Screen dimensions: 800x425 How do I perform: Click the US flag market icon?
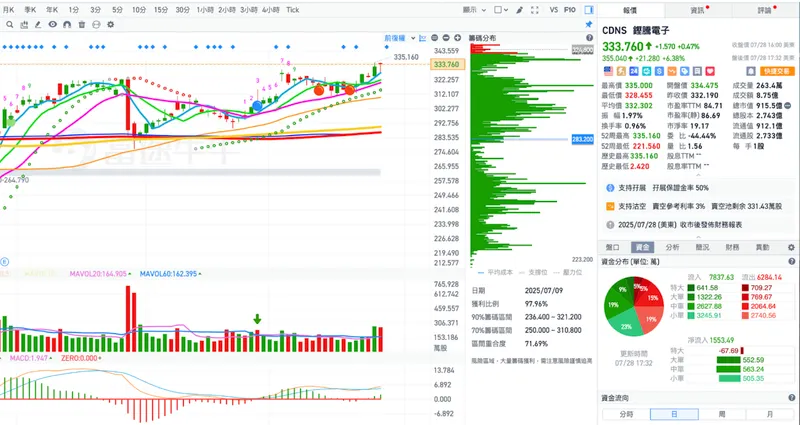pos(608,71)
